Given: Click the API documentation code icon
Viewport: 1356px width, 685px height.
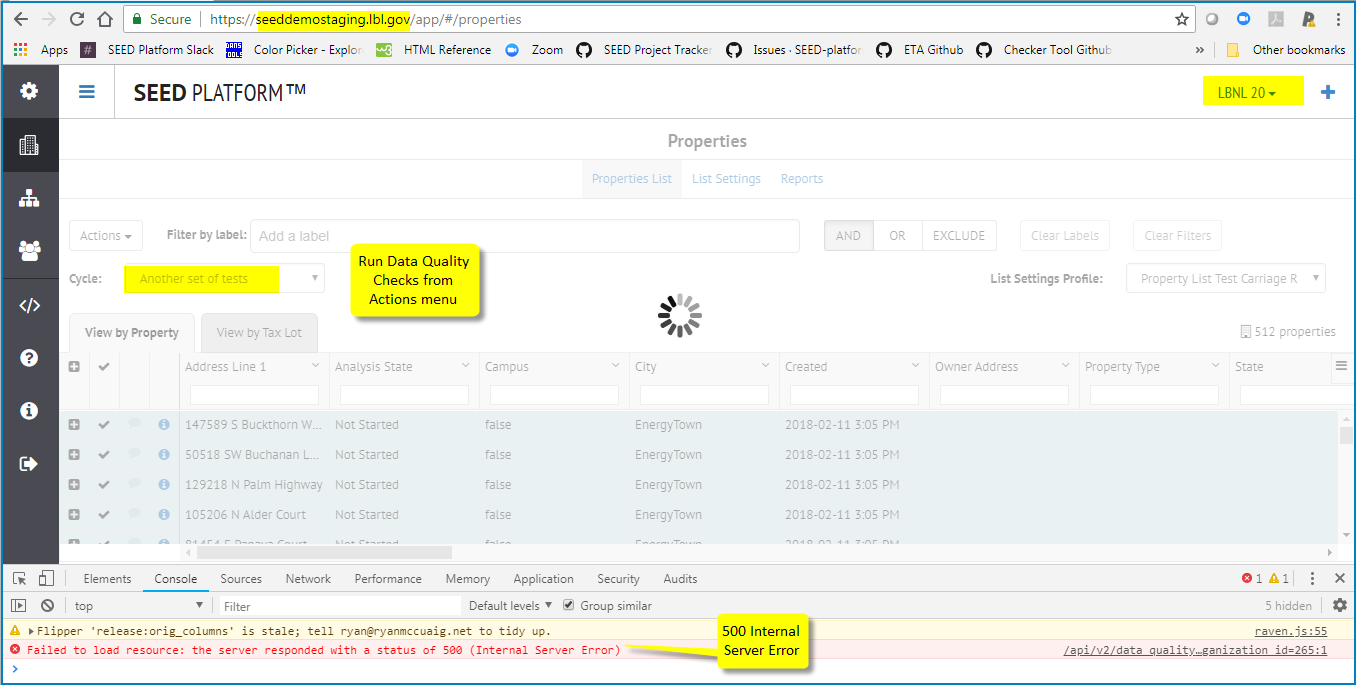Looking at the screenshot, I should coord(29,305).
